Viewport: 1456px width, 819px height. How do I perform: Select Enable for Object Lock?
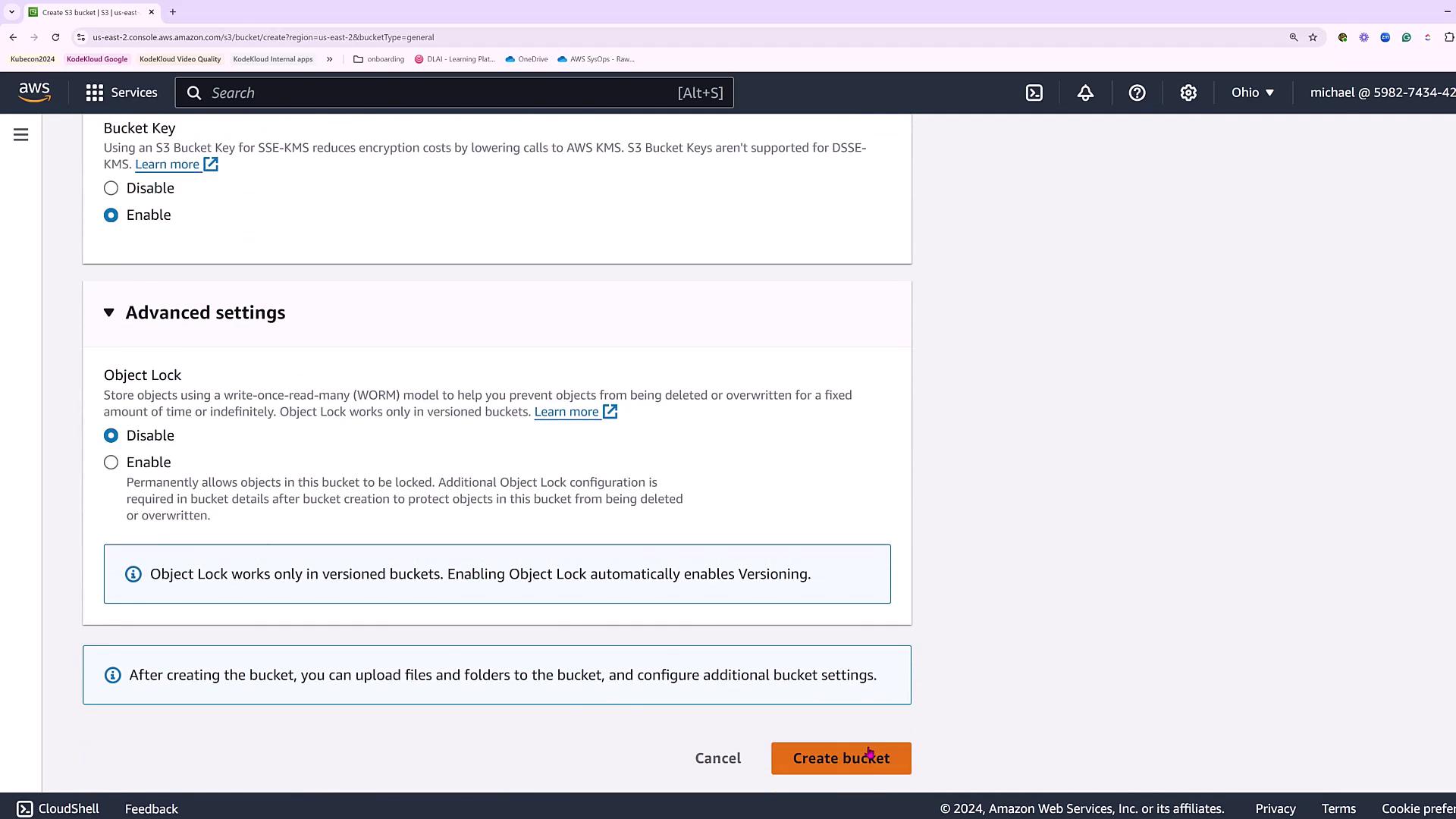pyautogui.click(x=111, y=463)
